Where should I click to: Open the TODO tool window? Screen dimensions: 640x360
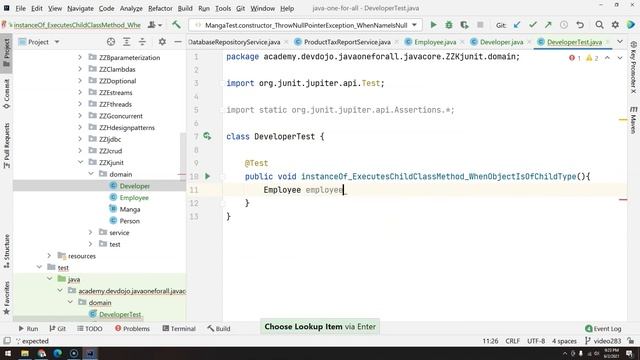click(90, 328)
